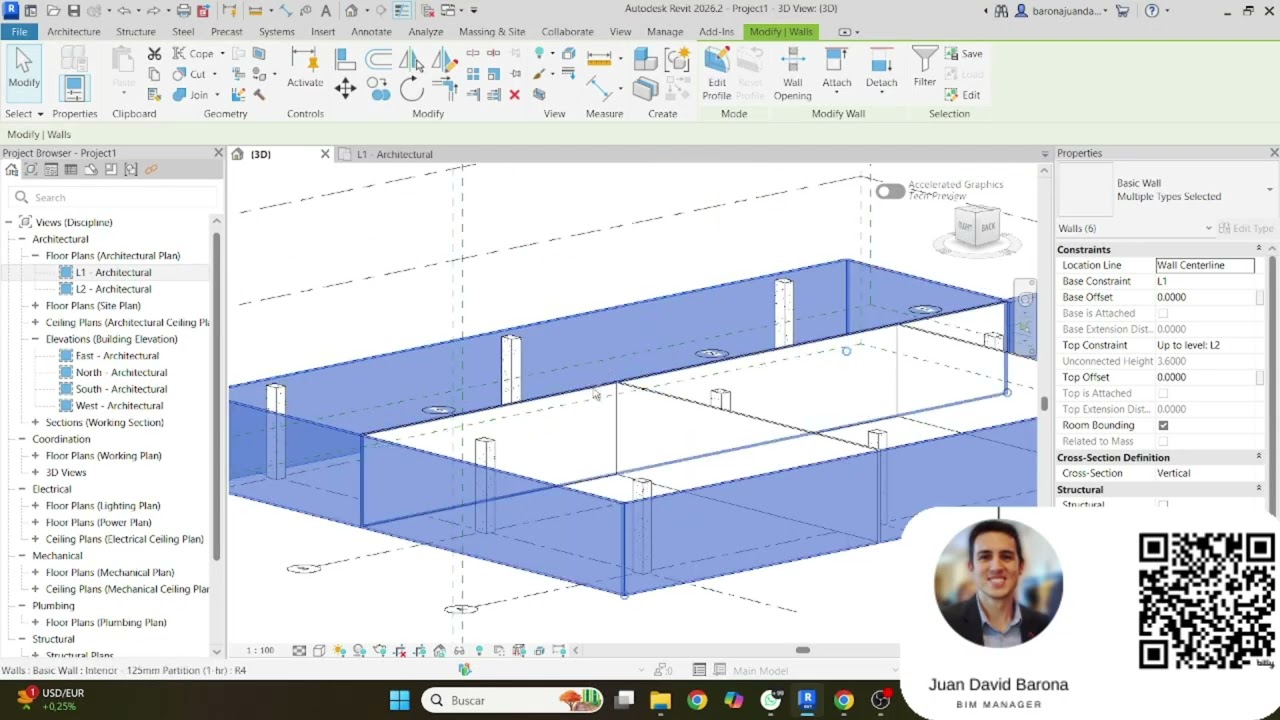Click the horizontal scrollbar of the 3D view
The image size is (1280, 720).
pyautogui.click(x=803, y=650)
